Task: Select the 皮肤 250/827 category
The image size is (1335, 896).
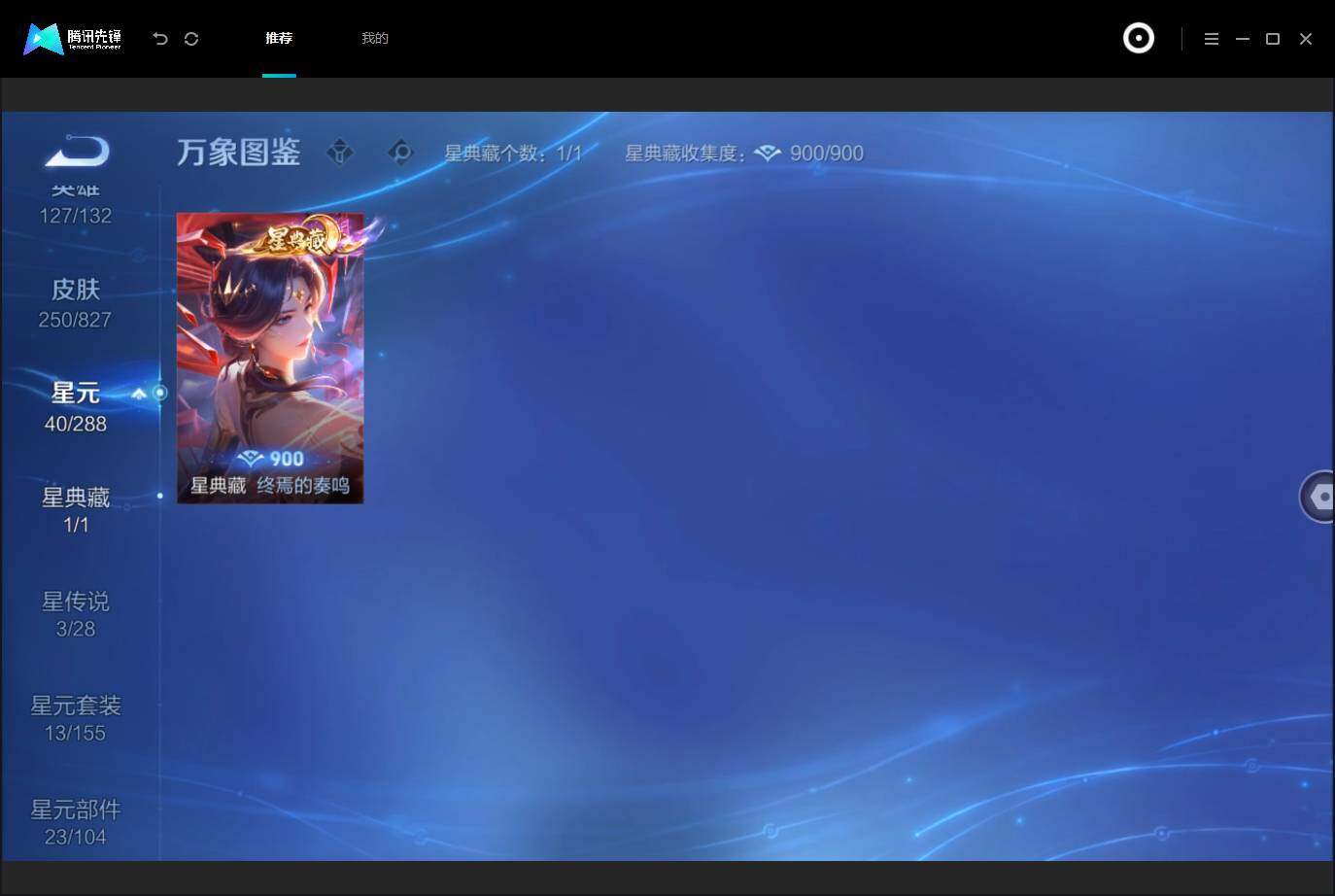Action: [x=76, y=303]
